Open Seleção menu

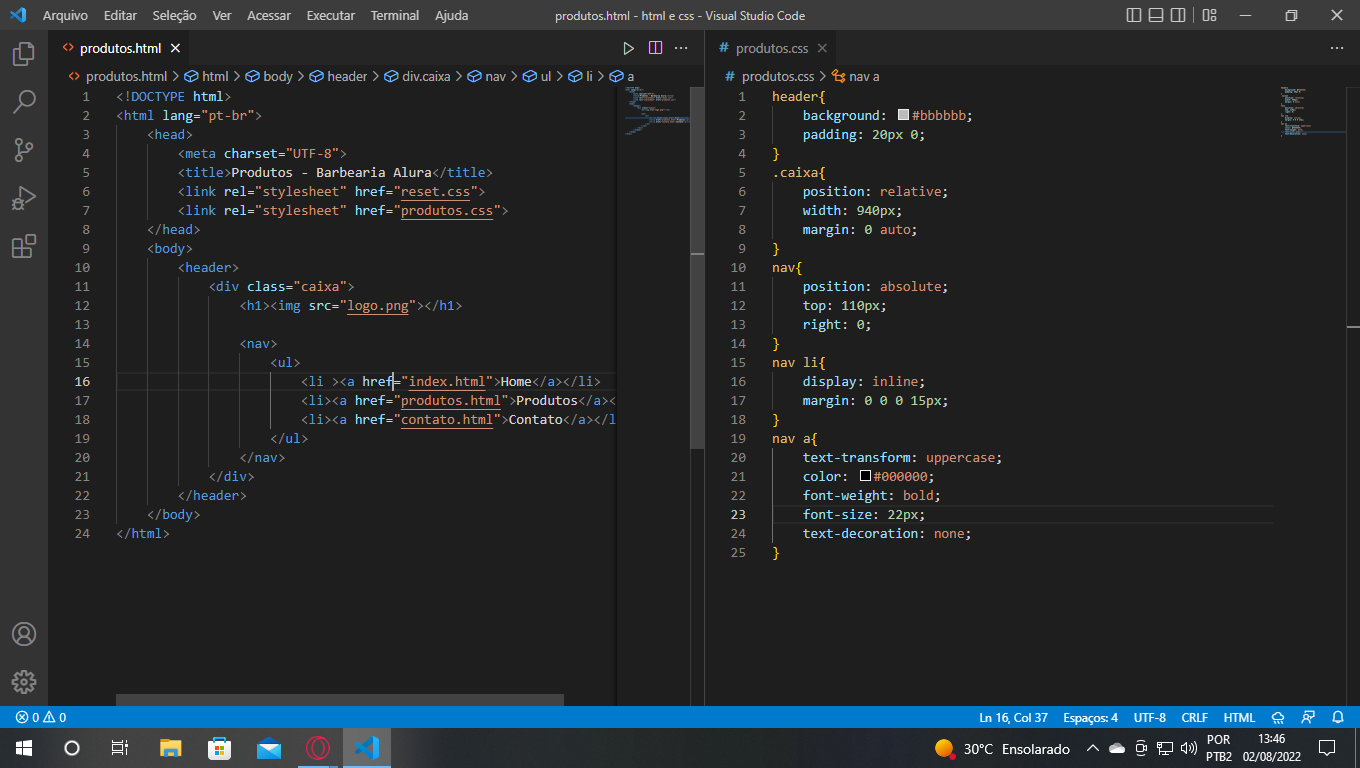[175, 16]
